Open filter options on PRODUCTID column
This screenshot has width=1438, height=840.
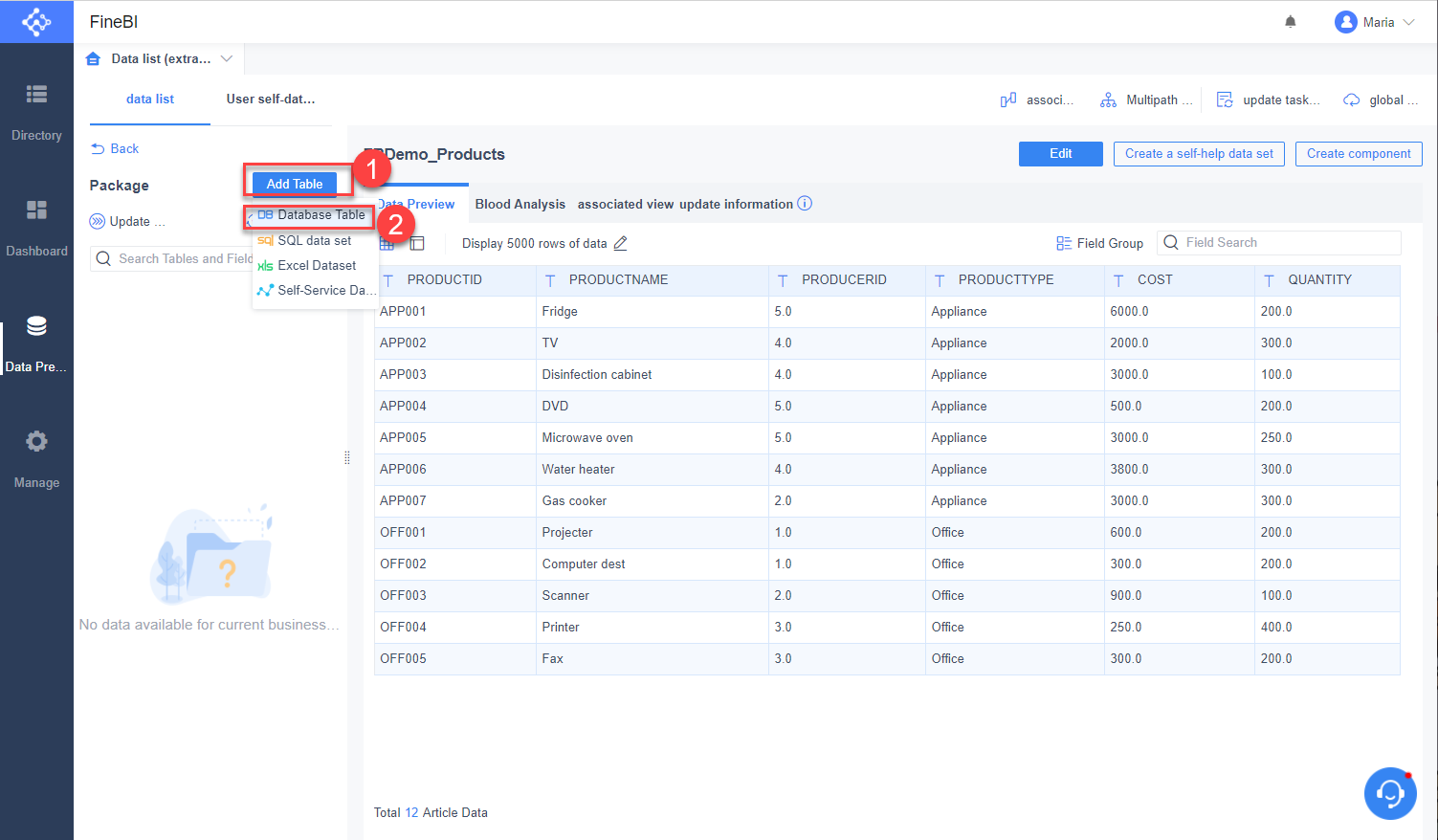[x=389, y=279]
